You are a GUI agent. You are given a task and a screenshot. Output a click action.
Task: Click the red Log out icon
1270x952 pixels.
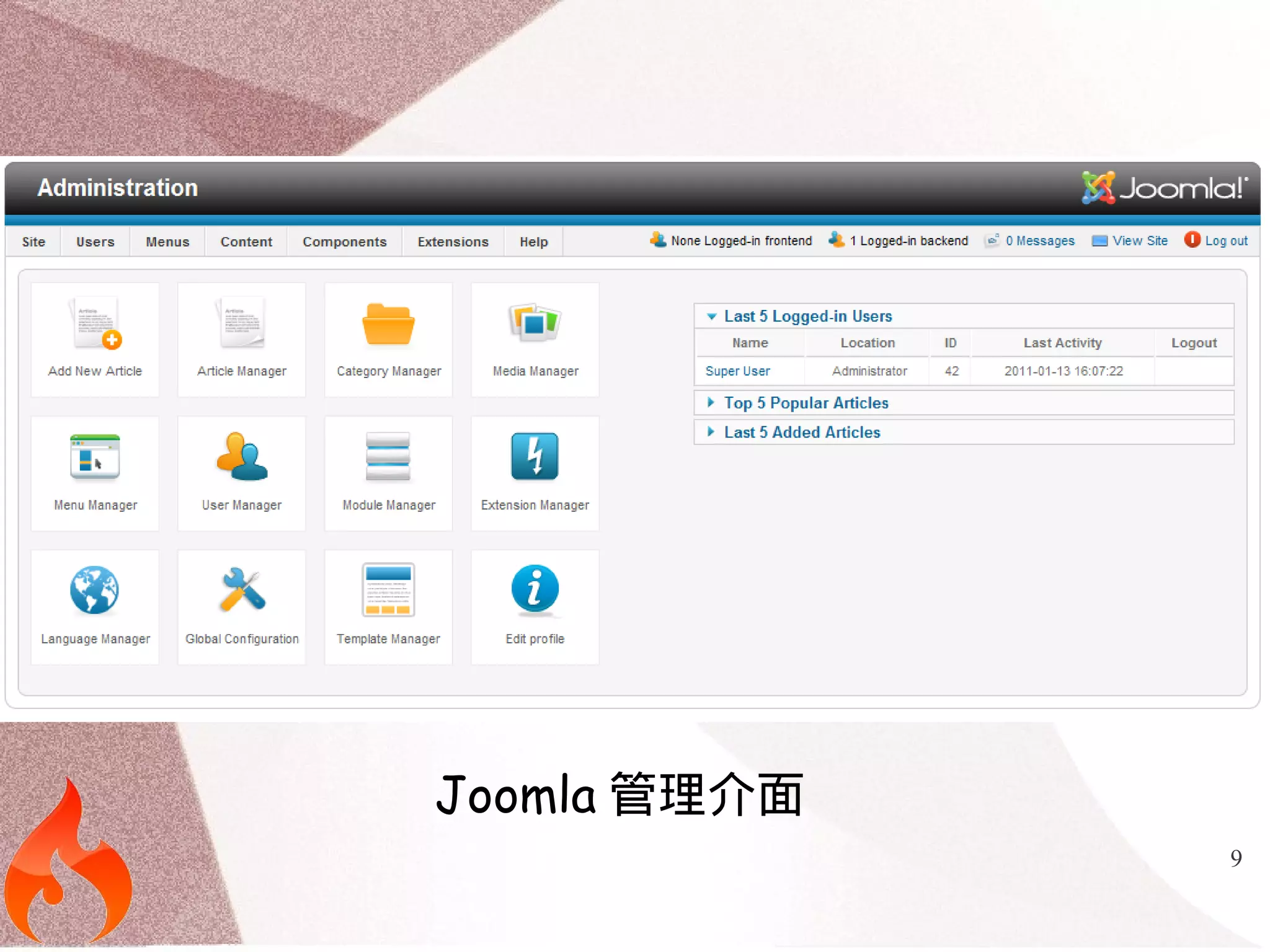1192,240
